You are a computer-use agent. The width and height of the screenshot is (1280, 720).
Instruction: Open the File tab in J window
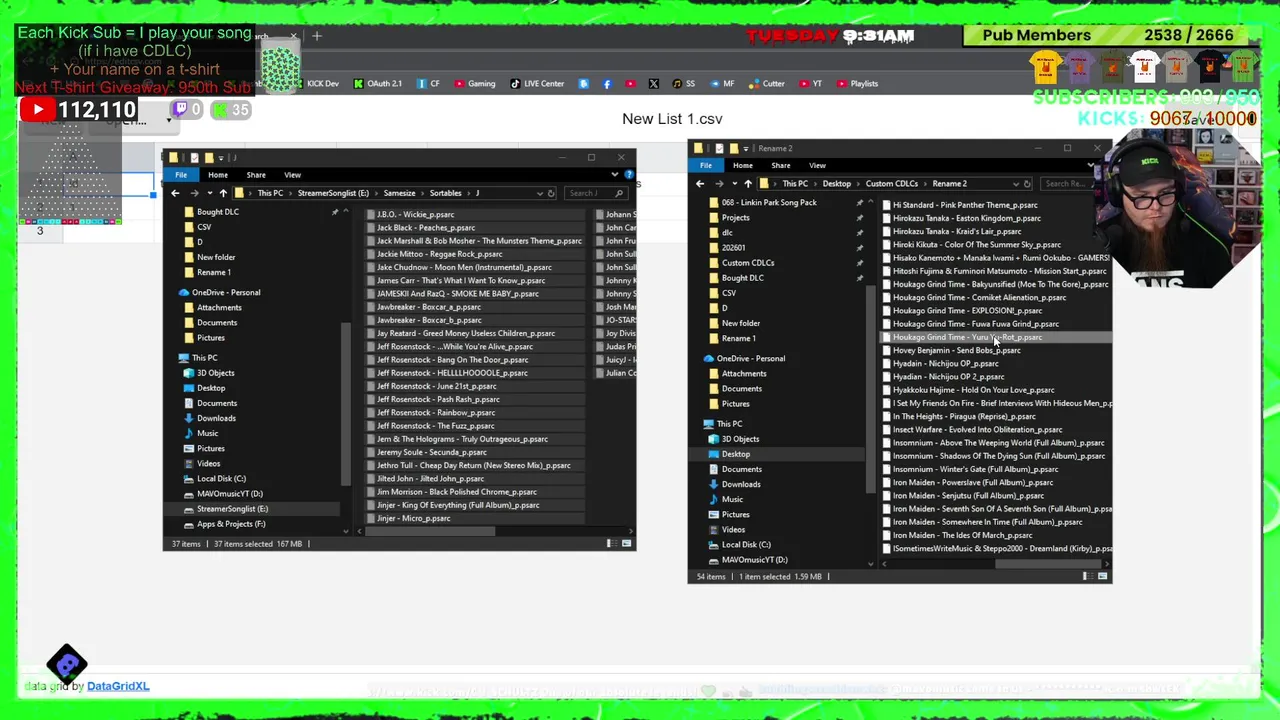tap(181, 175)
